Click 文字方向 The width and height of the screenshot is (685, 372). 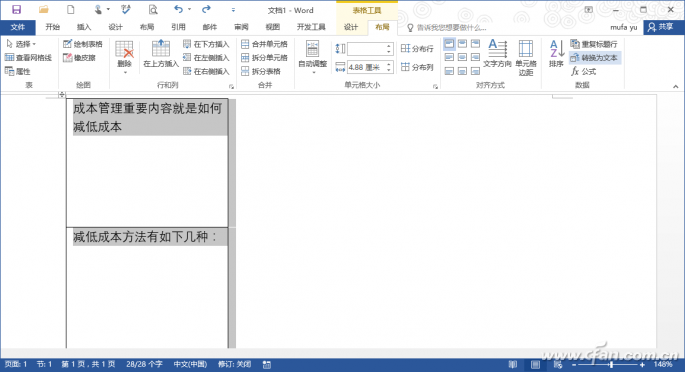tap(497, 54)
